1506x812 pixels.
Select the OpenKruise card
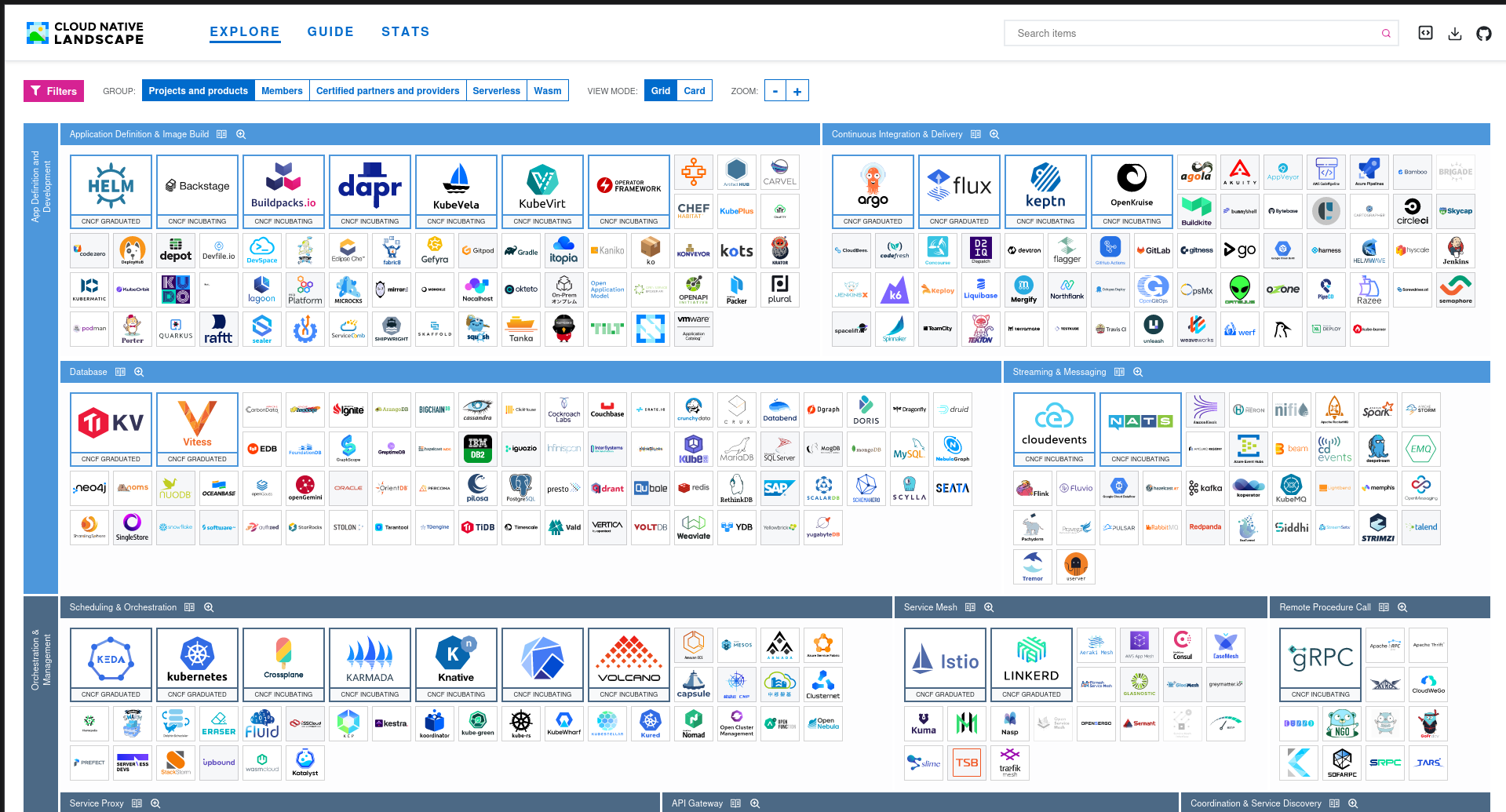coord(1132,191)
